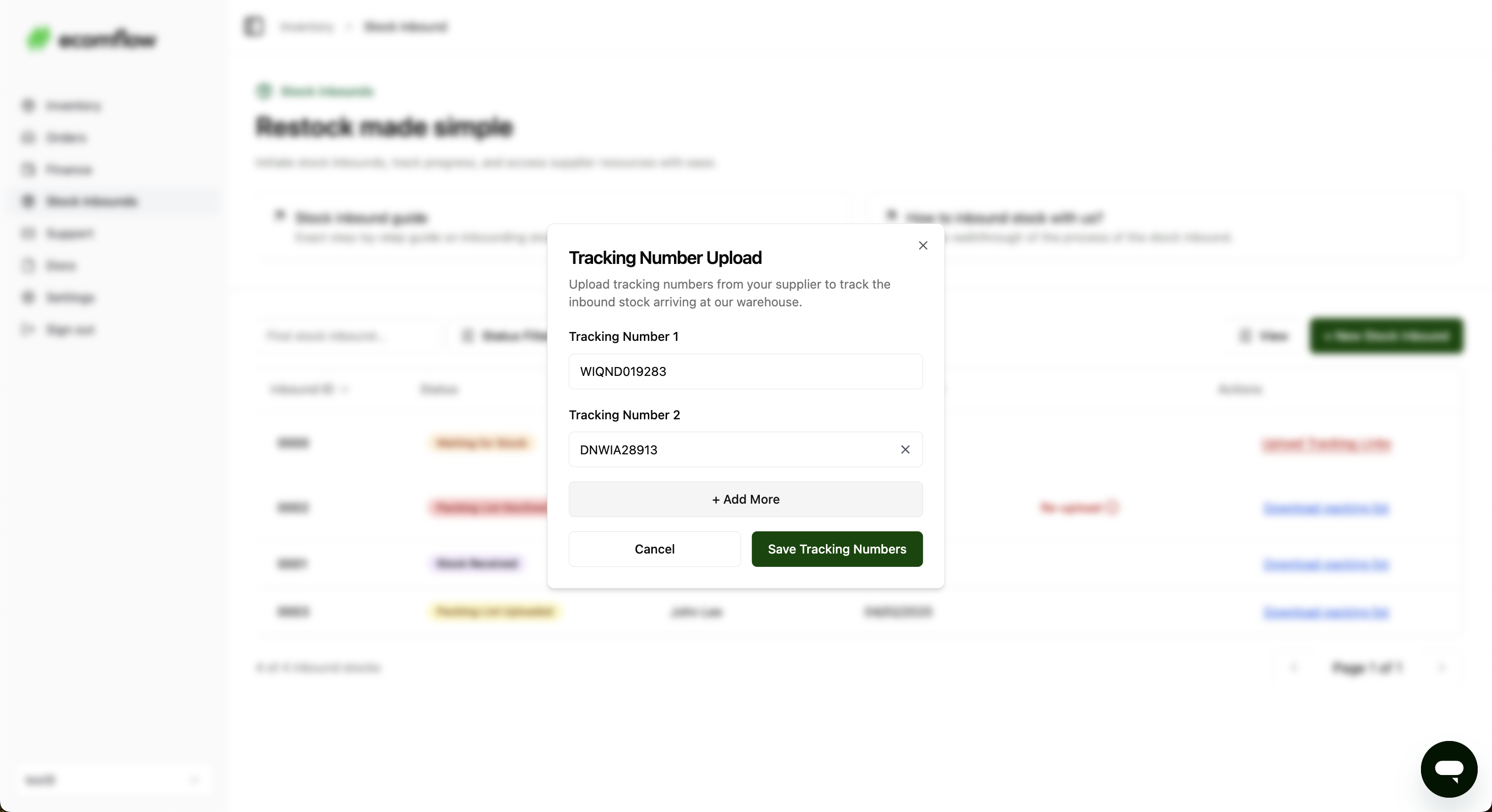This screenshot has height=812, width=1492.
Task: Open the chat support bubble
Action: click(x=1449, y=769)
